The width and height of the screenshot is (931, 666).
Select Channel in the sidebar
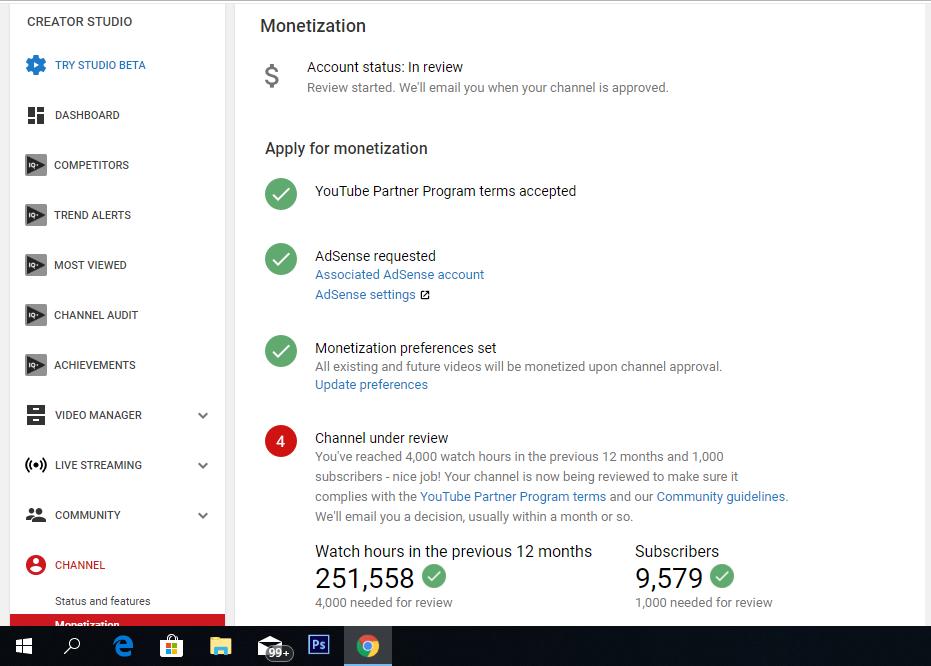pyautogui.click(x=80, y=565)
